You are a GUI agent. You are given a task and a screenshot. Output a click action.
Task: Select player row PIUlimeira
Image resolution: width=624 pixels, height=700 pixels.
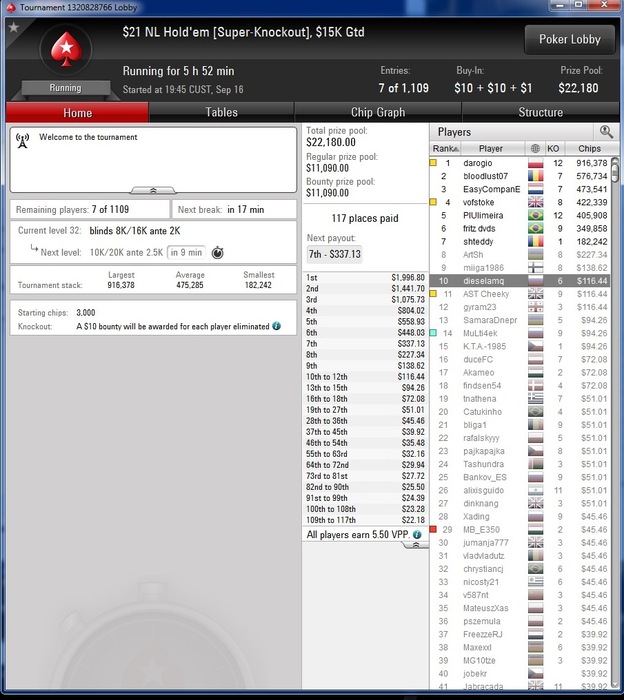point(520,215)
